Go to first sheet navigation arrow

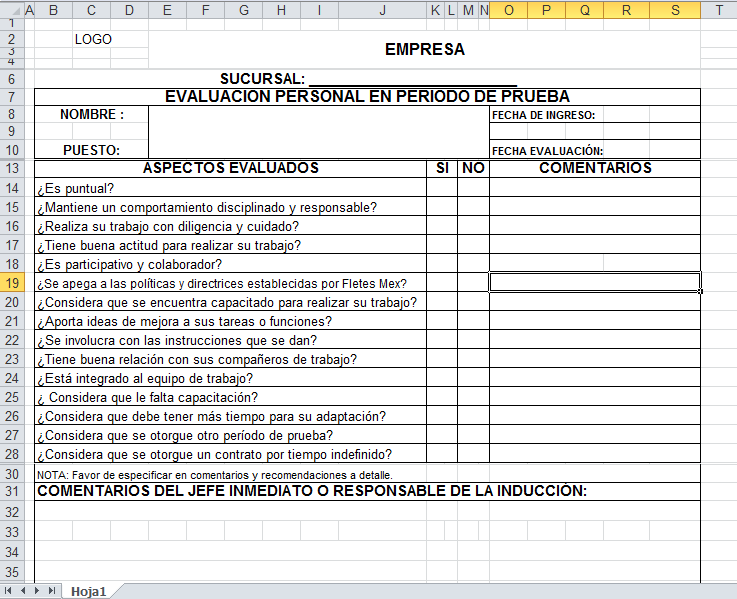(x=8, y=591)
